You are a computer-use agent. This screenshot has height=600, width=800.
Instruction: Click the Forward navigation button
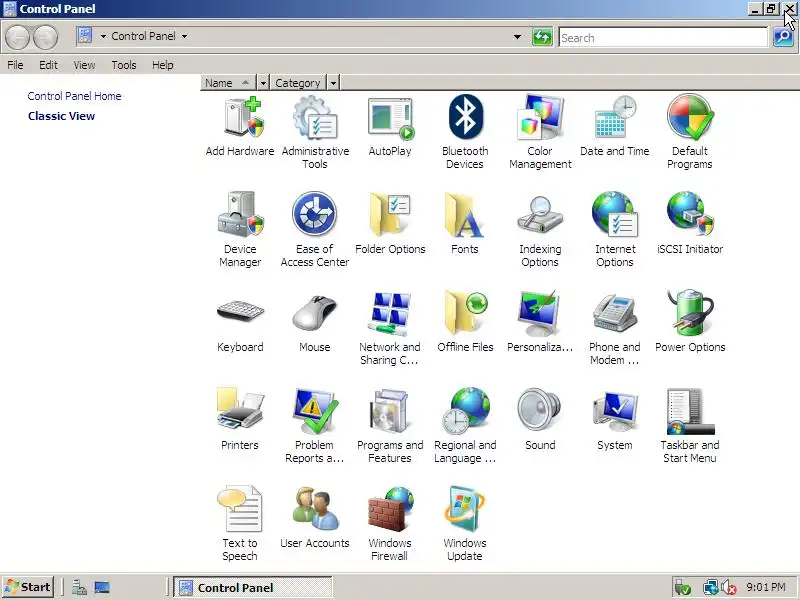coord(45,37)
